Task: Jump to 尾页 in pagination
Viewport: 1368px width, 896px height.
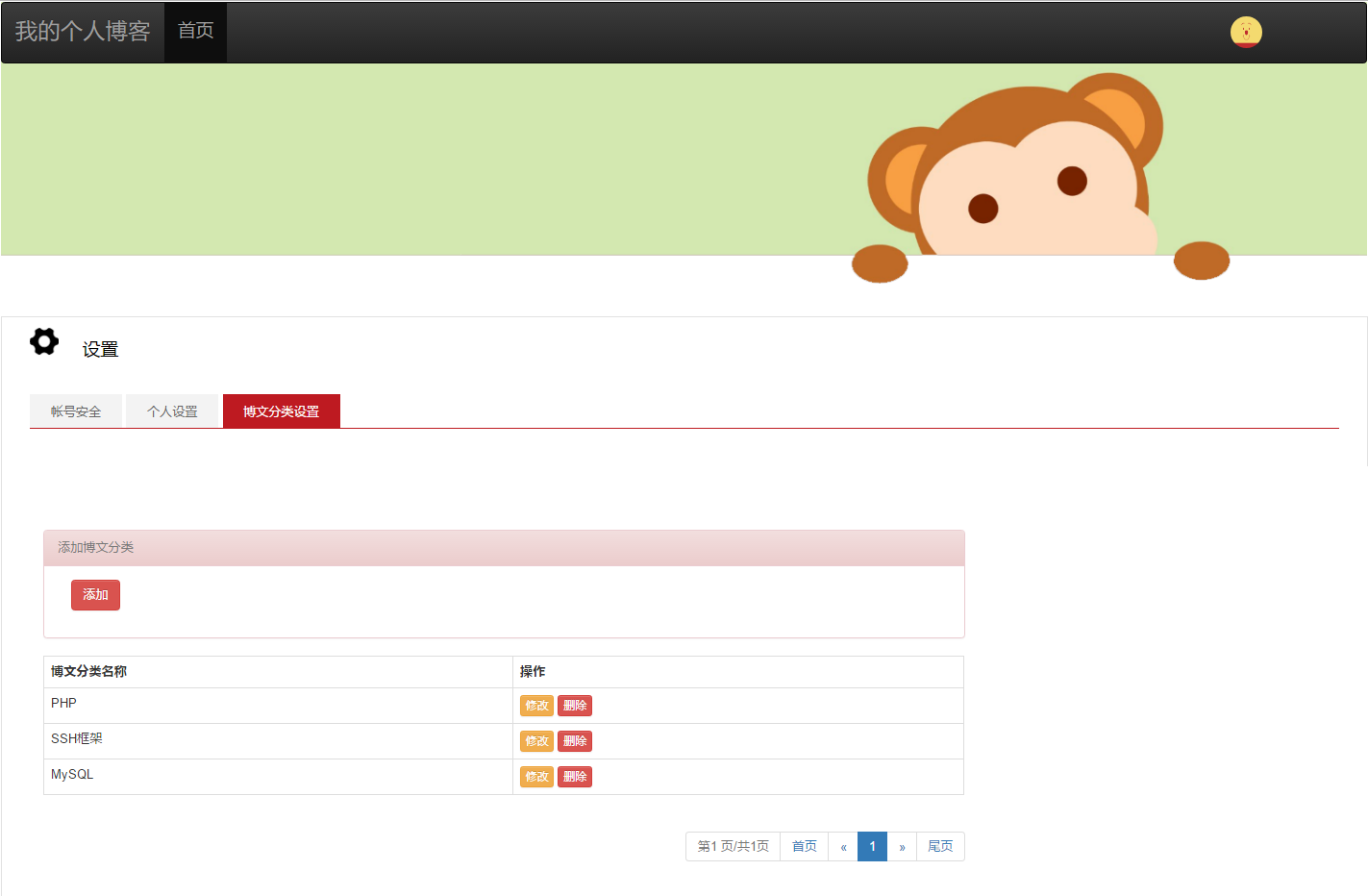Action: point(940,847)
